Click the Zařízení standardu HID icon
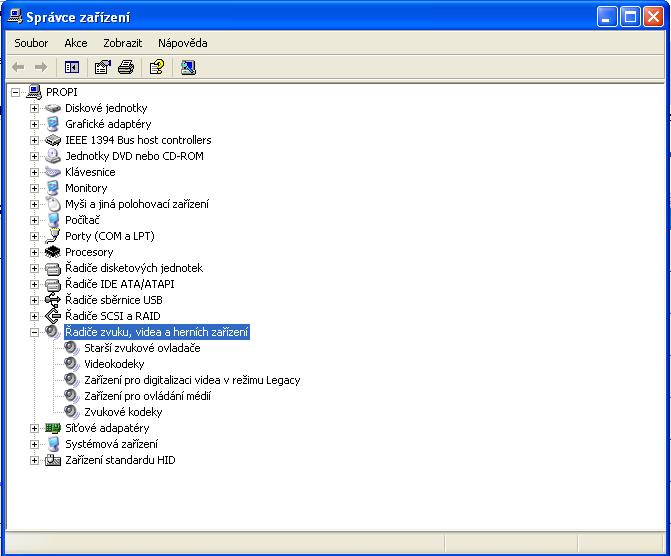This screenshot has height=556, width=671. 53,460
